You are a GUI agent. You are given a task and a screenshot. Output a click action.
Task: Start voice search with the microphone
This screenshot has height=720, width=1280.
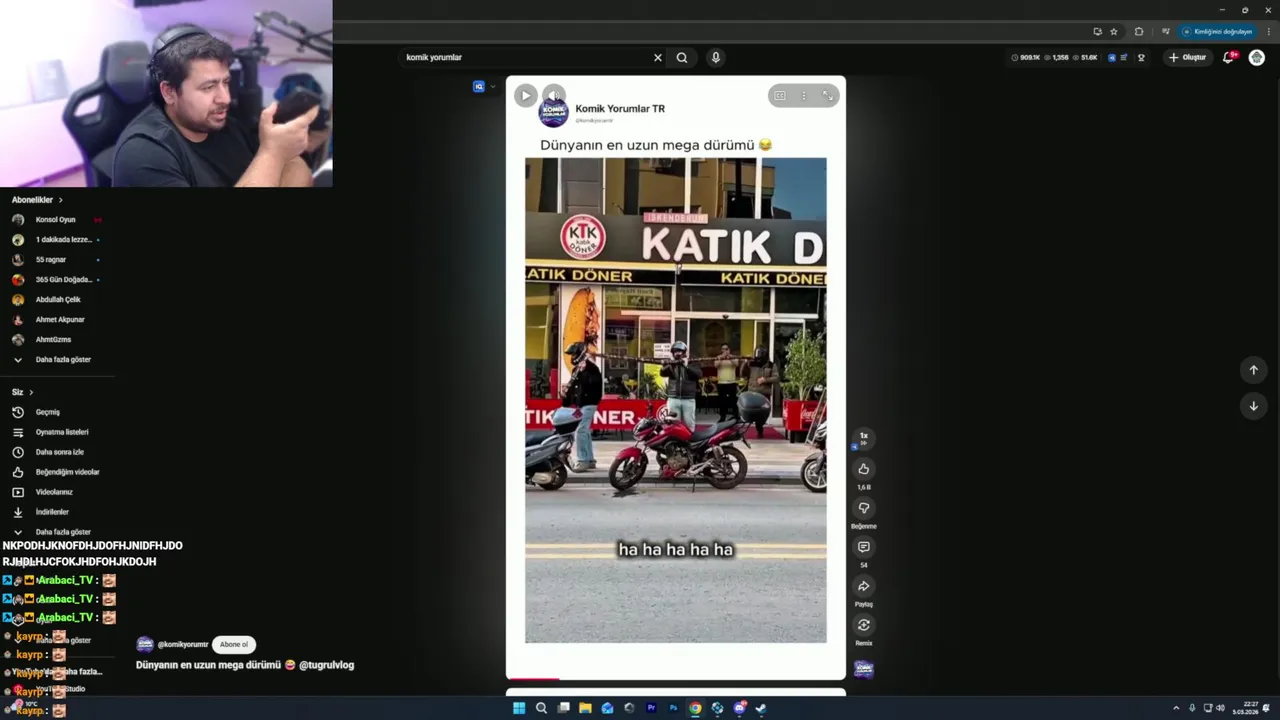[x=715, y=57]
